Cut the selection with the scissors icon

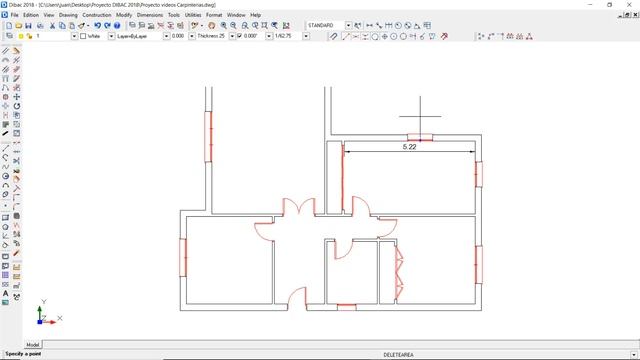click(52, 25)
